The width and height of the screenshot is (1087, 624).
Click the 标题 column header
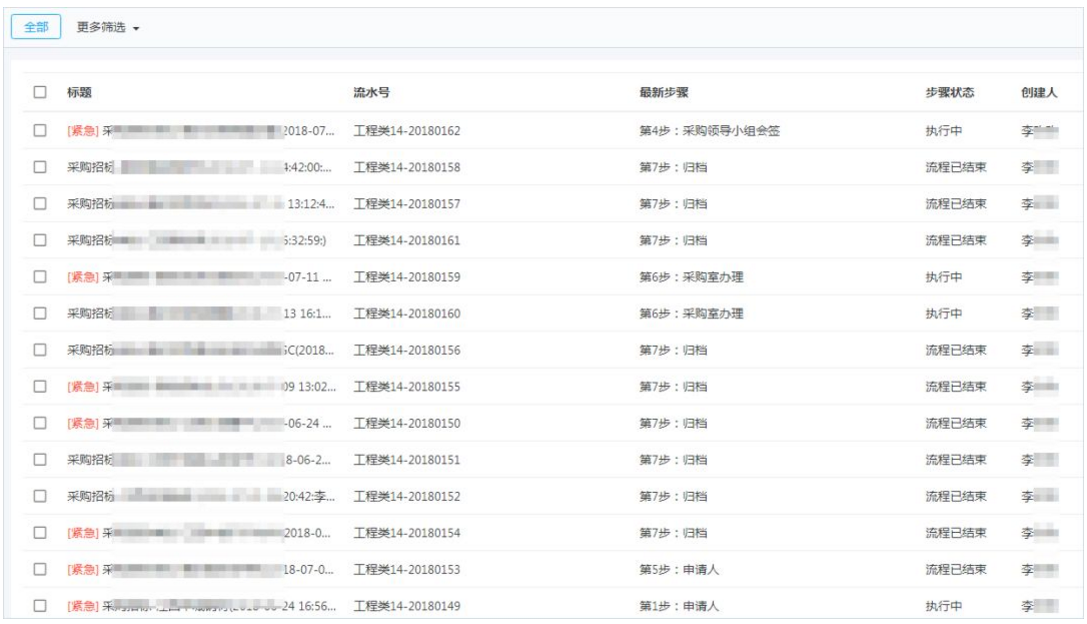[80, 93]
